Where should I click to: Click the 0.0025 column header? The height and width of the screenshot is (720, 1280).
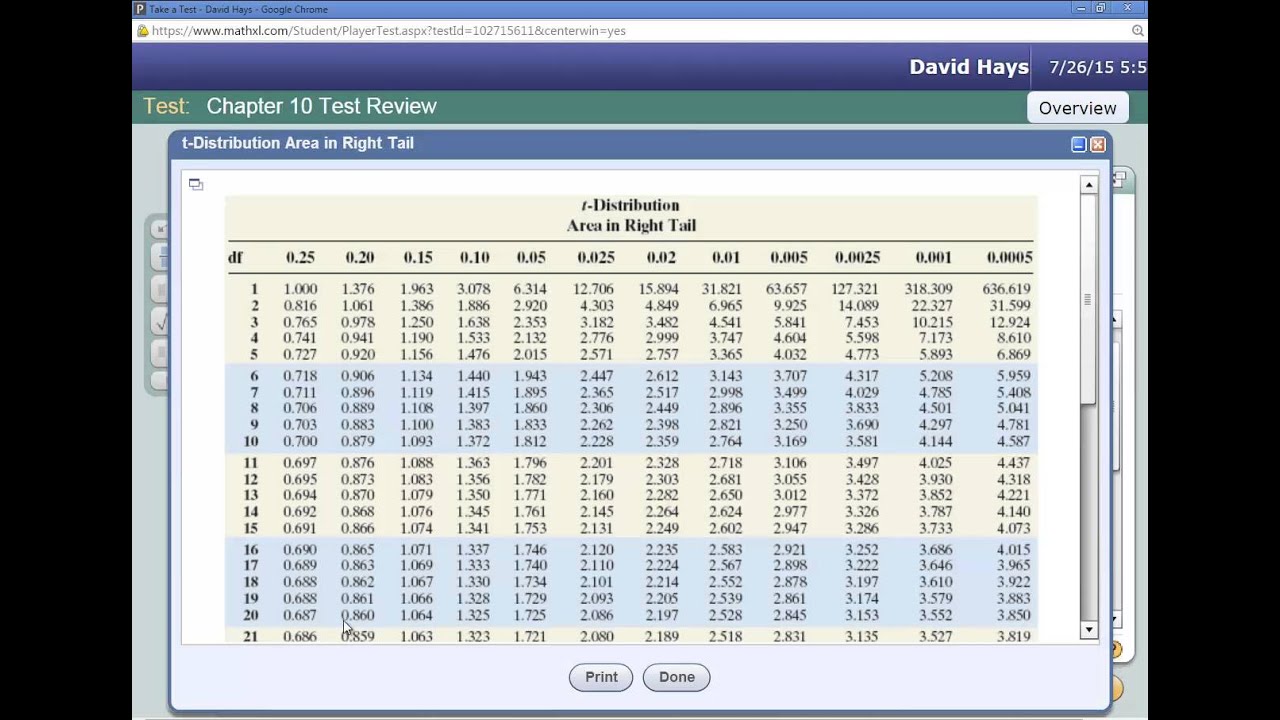(857, 258)
